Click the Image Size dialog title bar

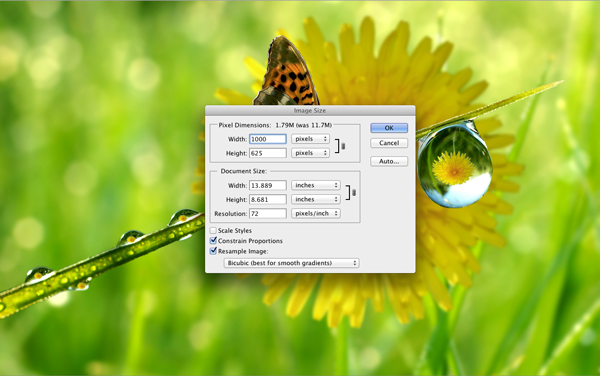pyautogui.click(x=310, y=111)
